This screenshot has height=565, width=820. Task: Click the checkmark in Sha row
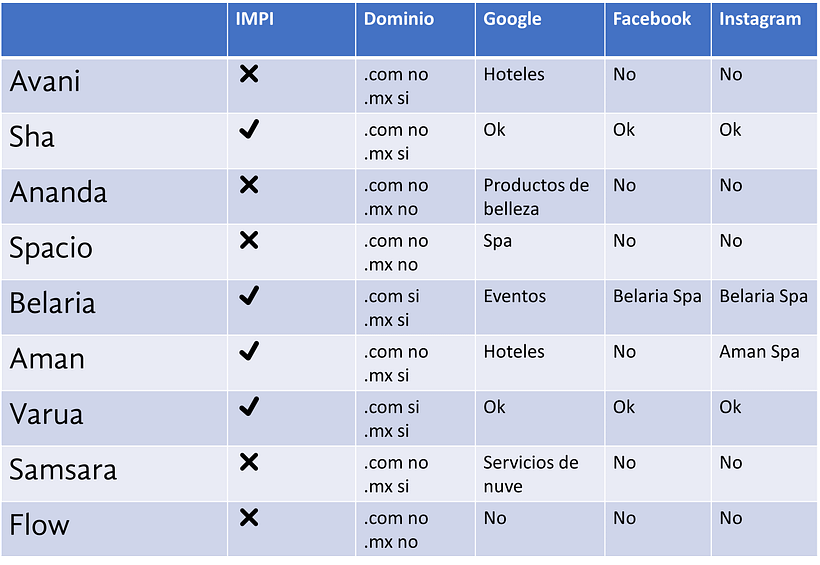[x=249, y=129]
